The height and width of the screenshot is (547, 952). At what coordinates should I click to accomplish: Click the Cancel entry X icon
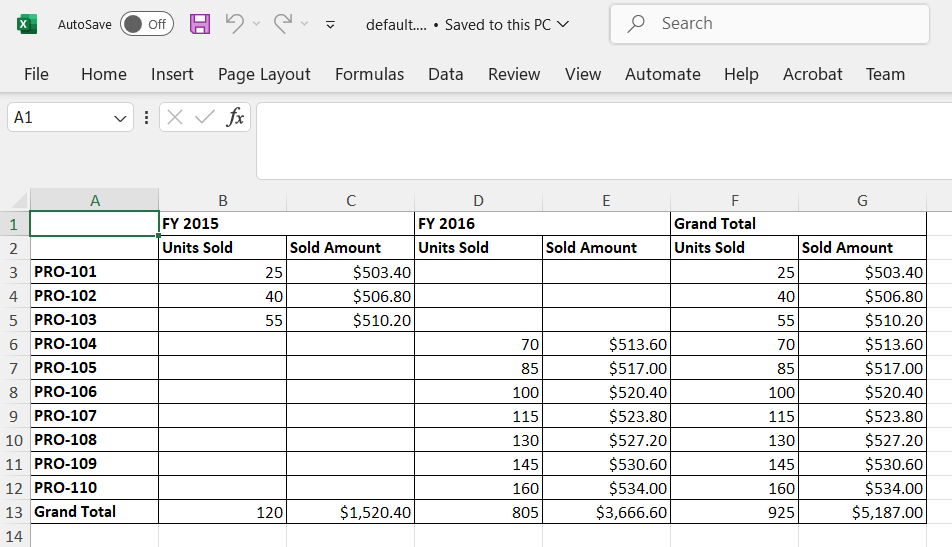(176, 118)
